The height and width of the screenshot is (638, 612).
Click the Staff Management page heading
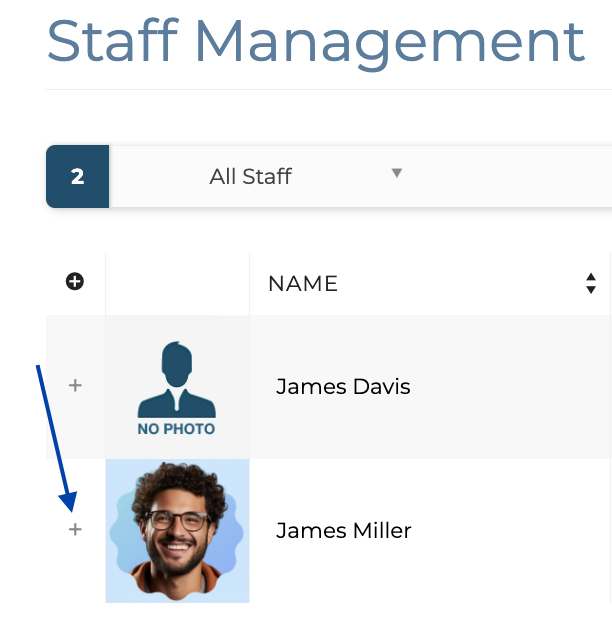pos(315,41)
